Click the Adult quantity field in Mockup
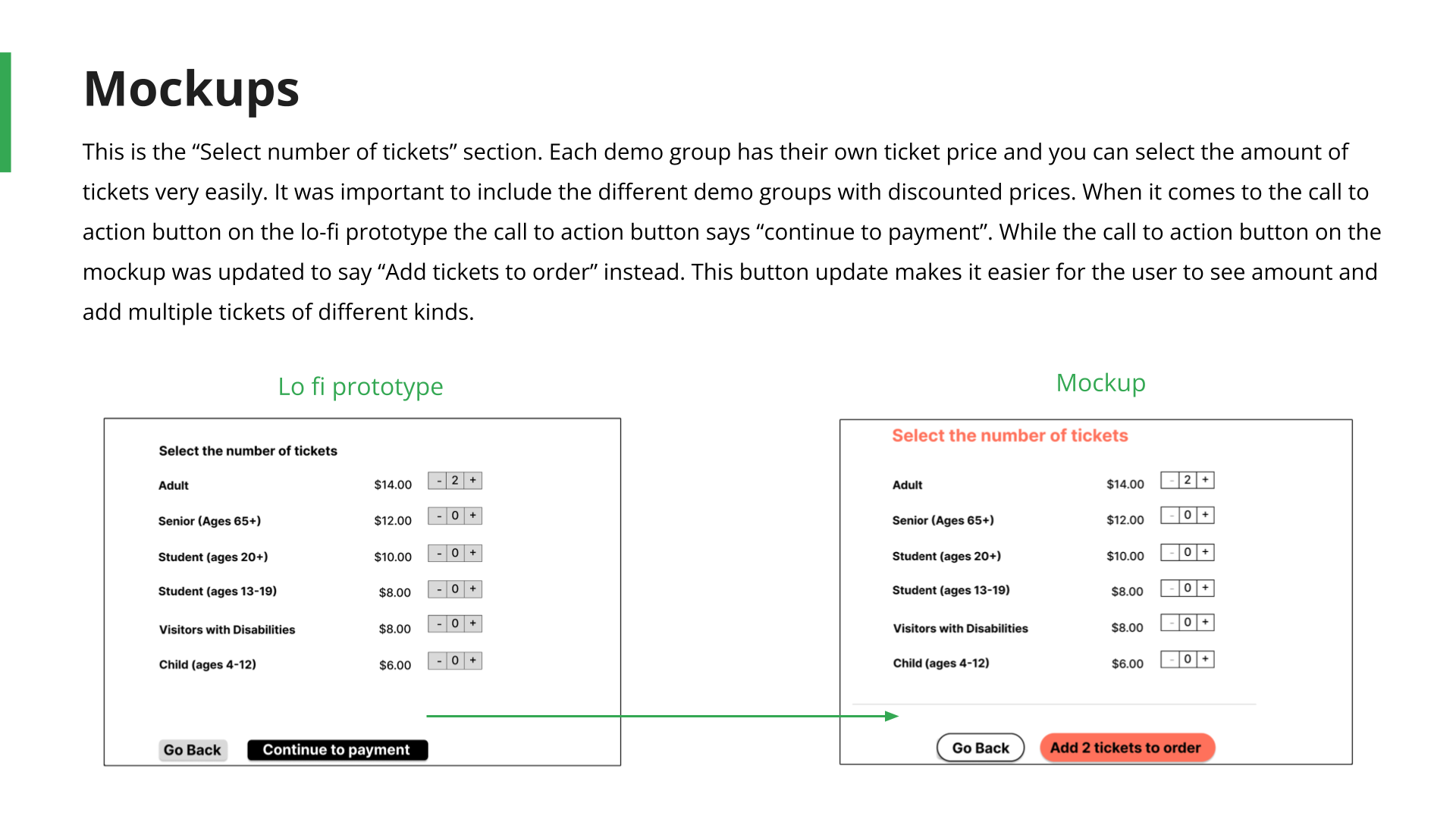Screen dimensions: 1456x819 pos(1188,480)
